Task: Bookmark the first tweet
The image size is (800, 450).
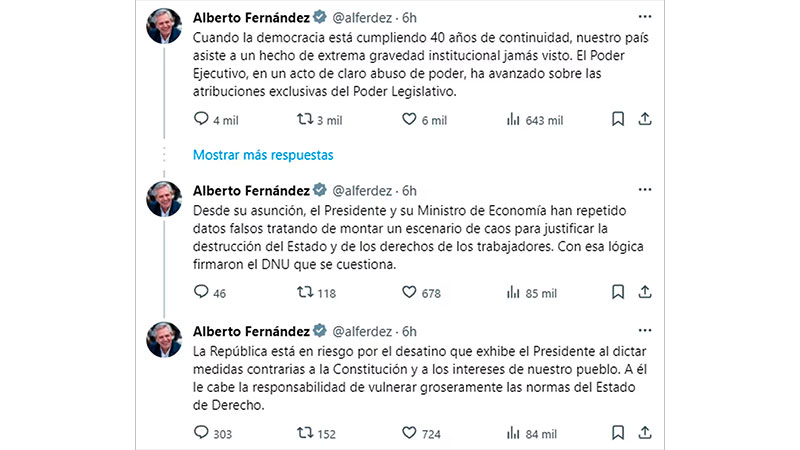Action: pyautogui.click(x=617, y=119)
